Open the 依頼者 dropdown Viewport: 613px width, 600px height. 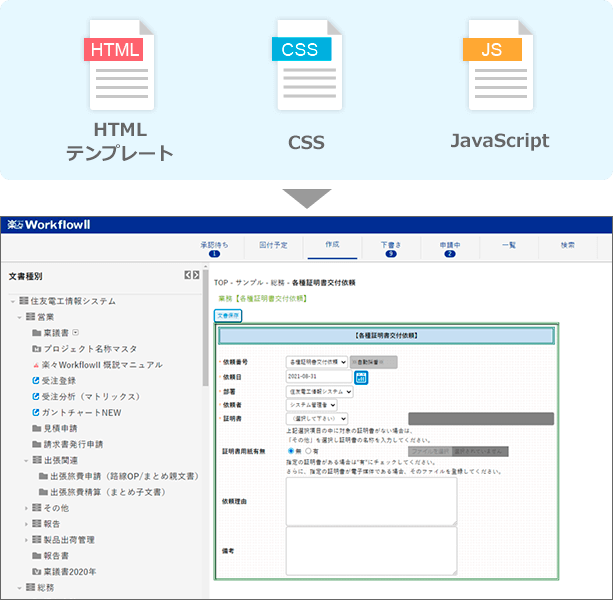tap(312, 405)
